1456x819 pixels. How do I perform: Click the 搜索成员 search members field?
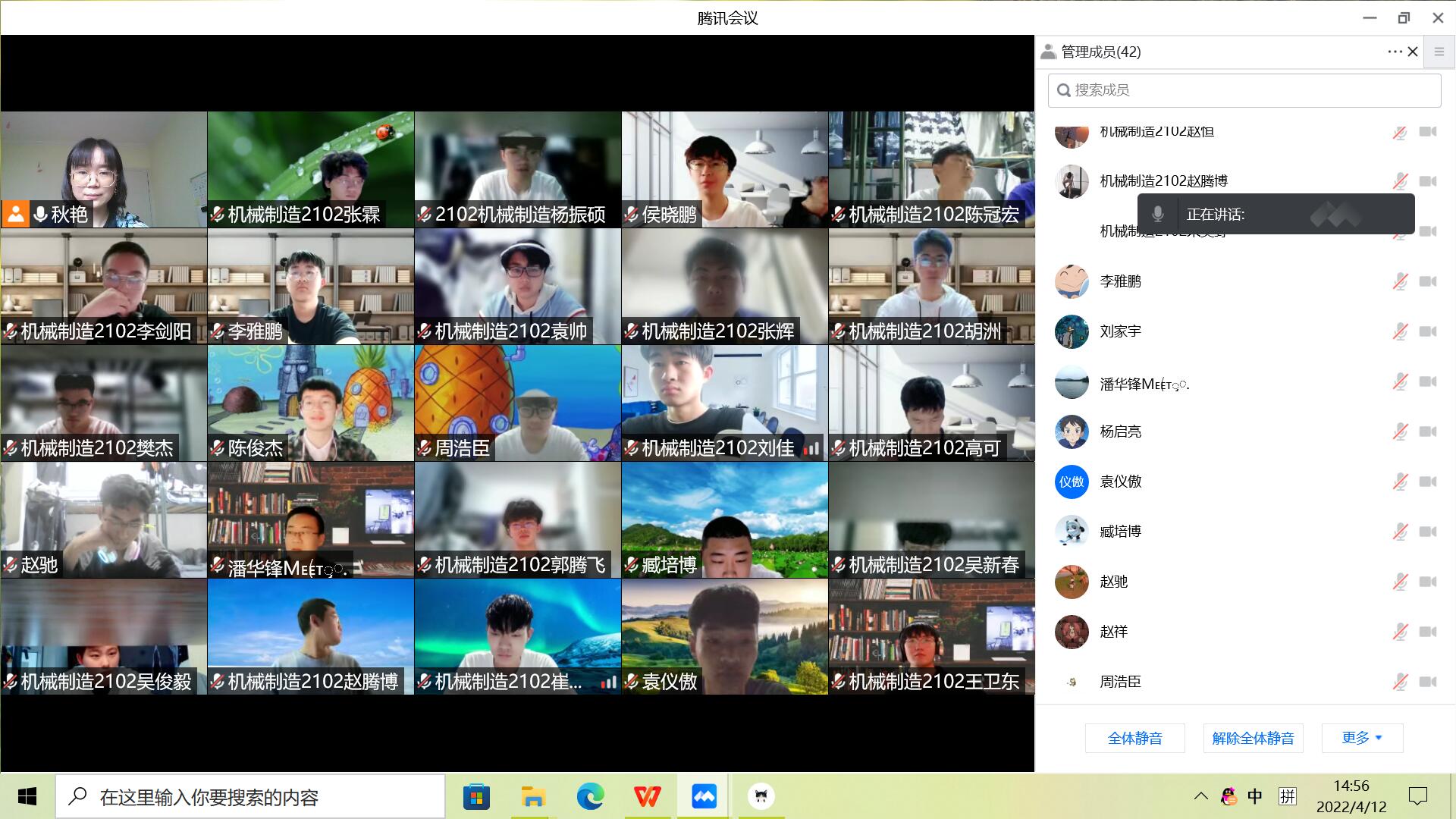(x=1244, y=90)
